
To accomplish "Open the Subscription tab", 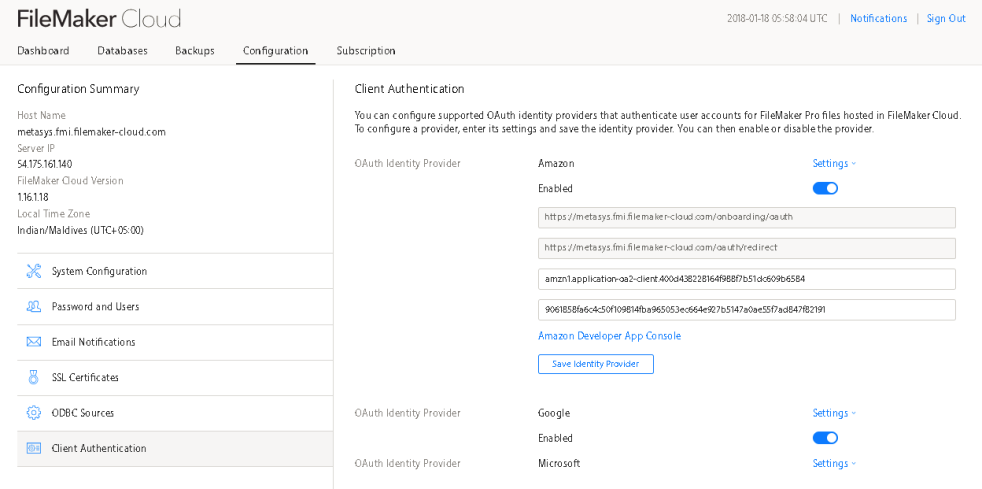I will pyautogui.click(x=366, y=51).
